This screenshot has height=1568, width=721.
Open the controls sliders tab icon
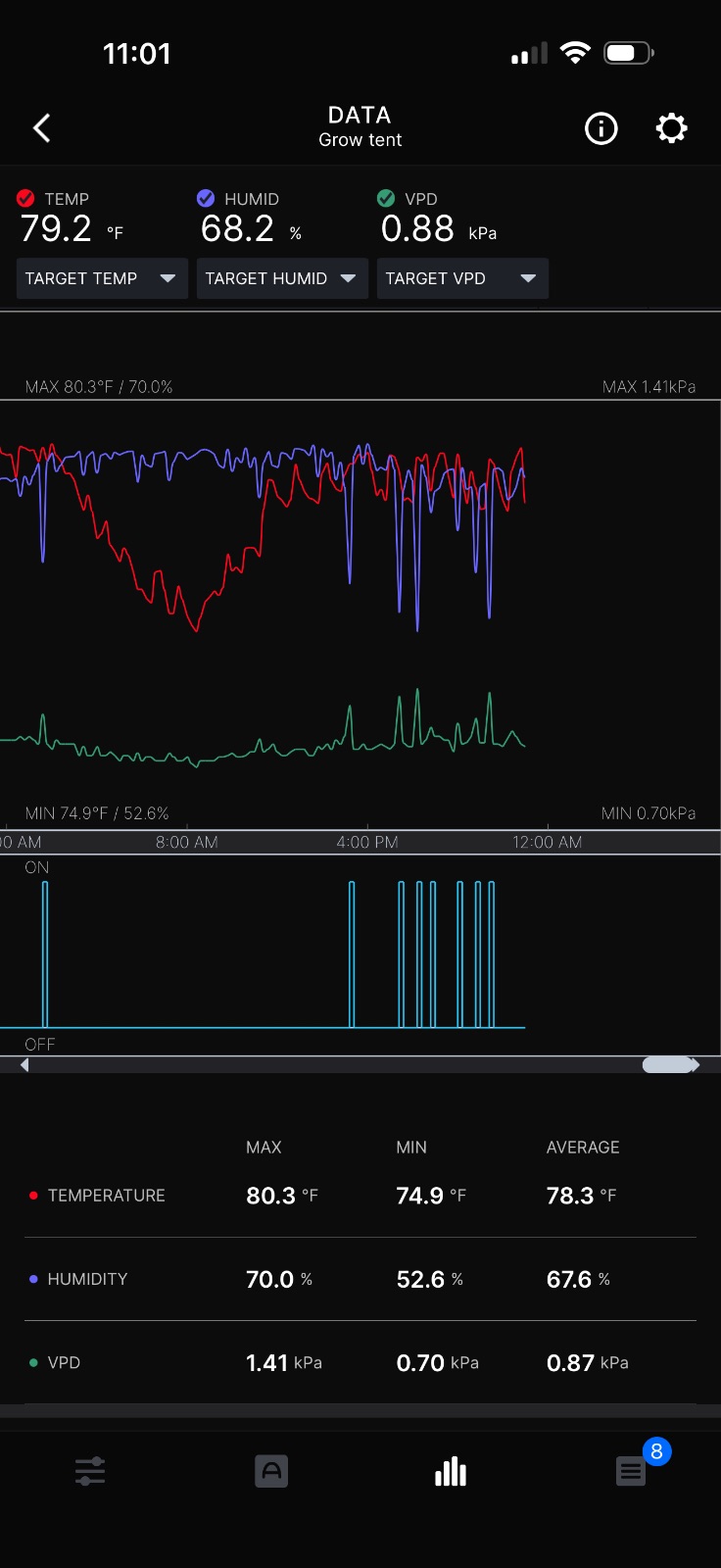point(90,1471)
